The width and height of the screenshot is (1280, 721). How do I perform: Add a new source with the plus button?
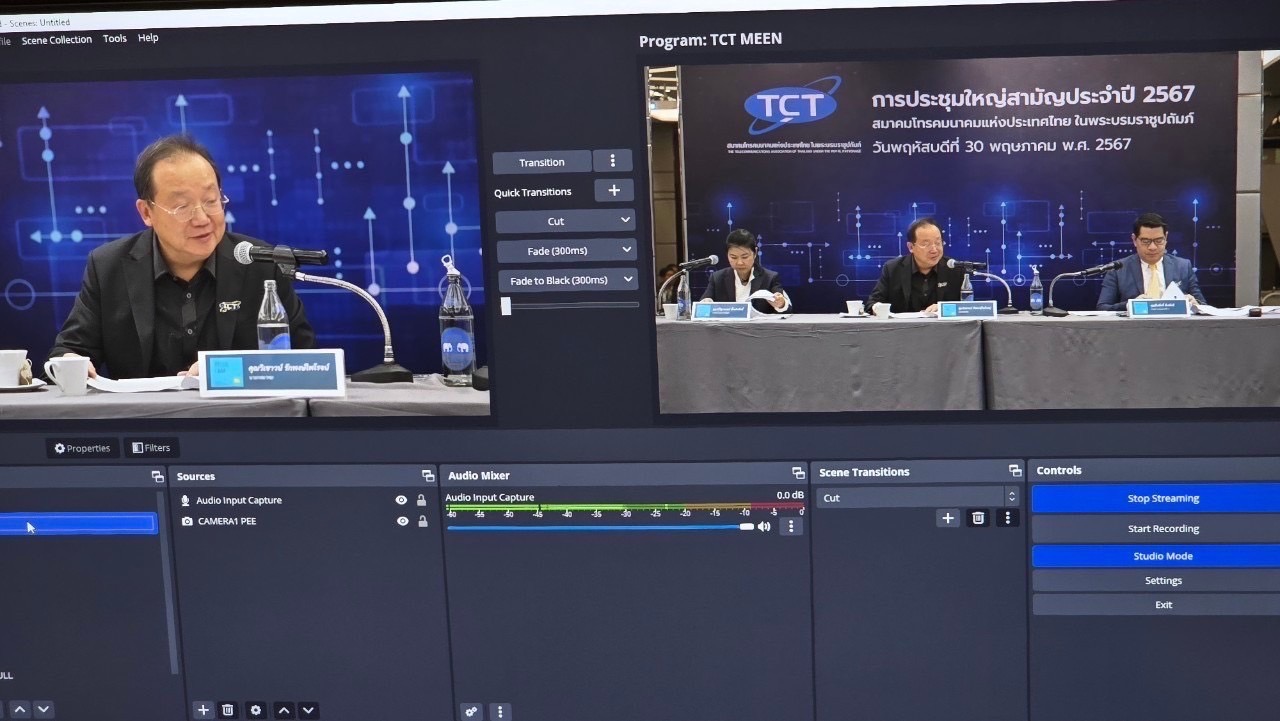point(203,710)
